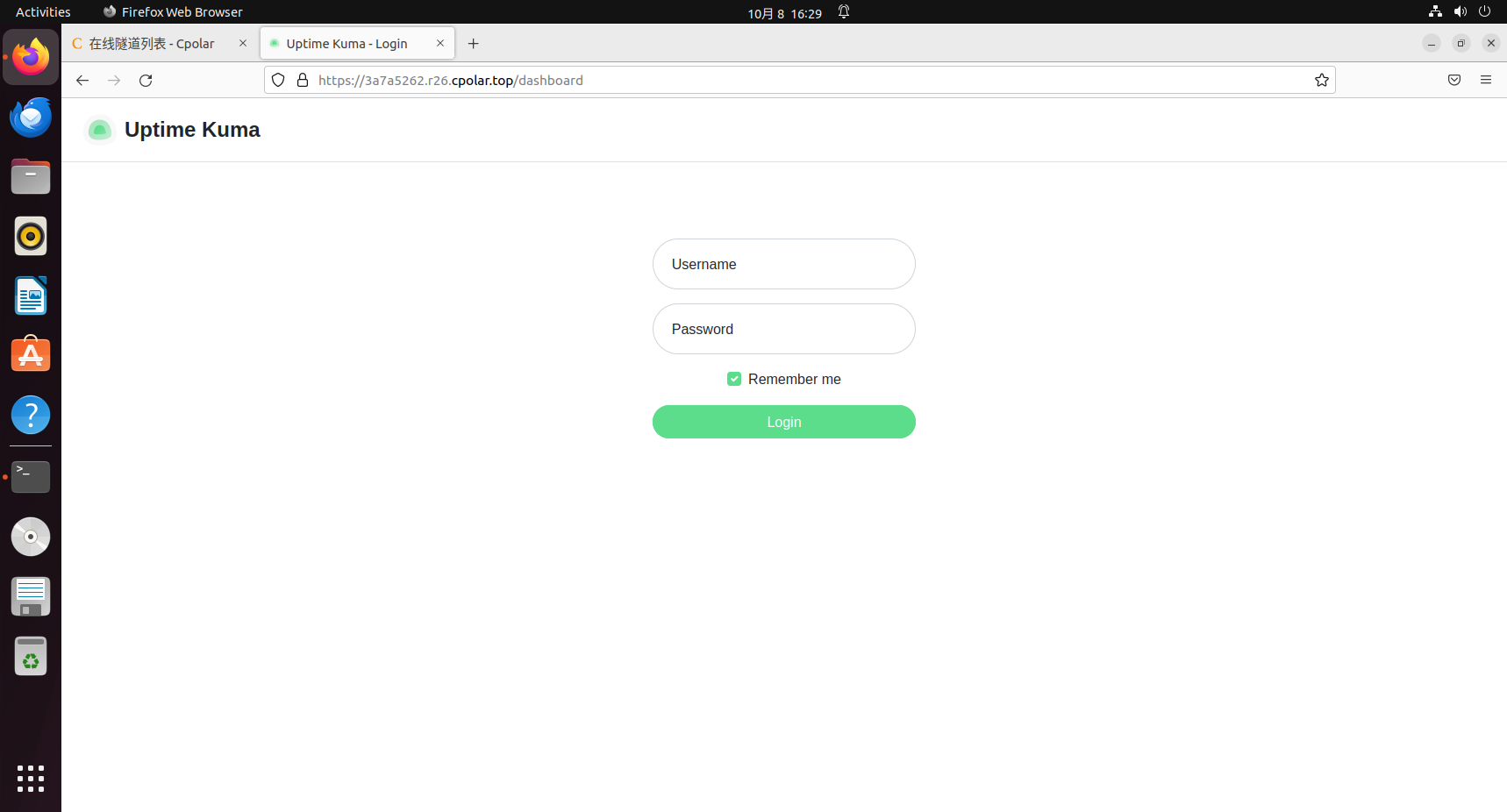Launch Rhythmbox music player from the dock

(31, 236)
